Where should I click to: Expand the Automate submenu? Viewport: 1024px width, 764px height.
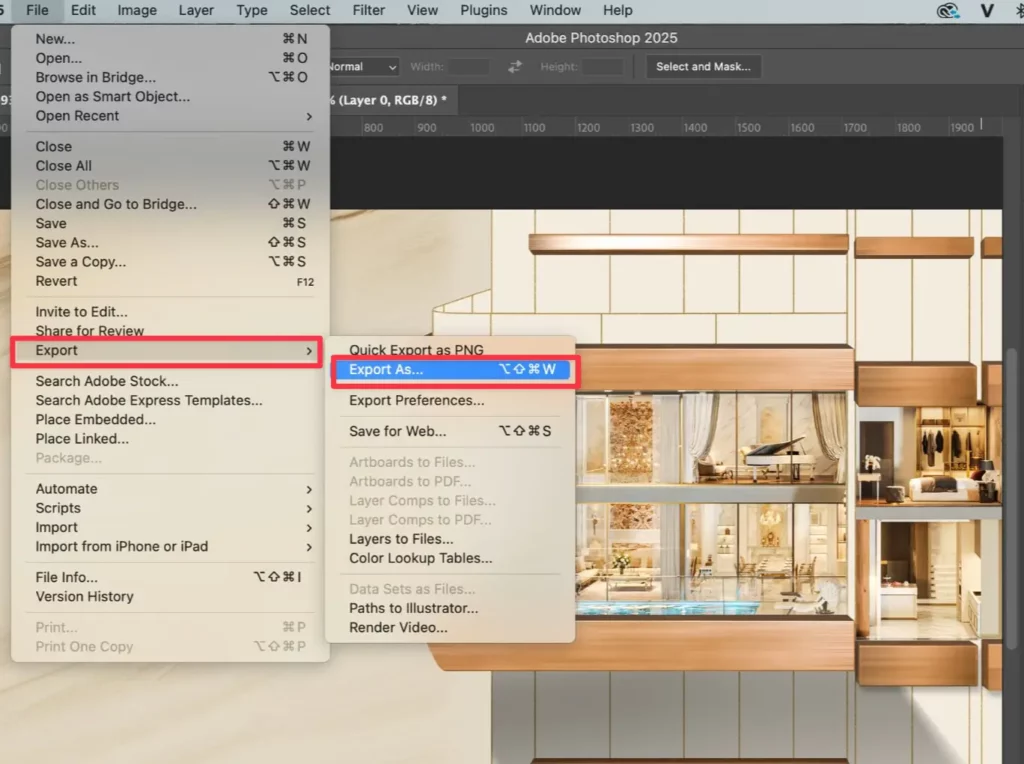66,489
